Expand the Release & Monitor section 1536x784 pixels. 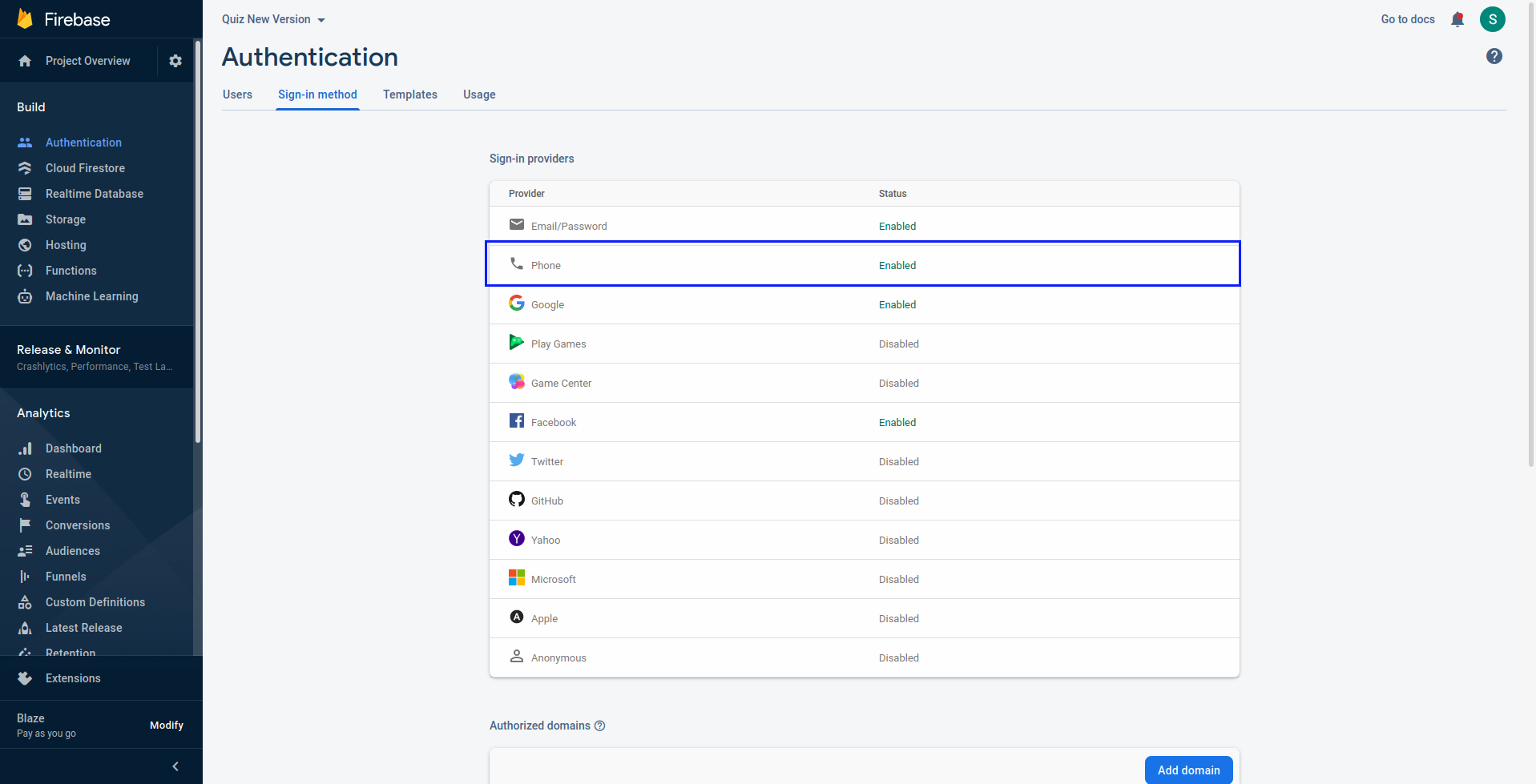click(96, 357)
